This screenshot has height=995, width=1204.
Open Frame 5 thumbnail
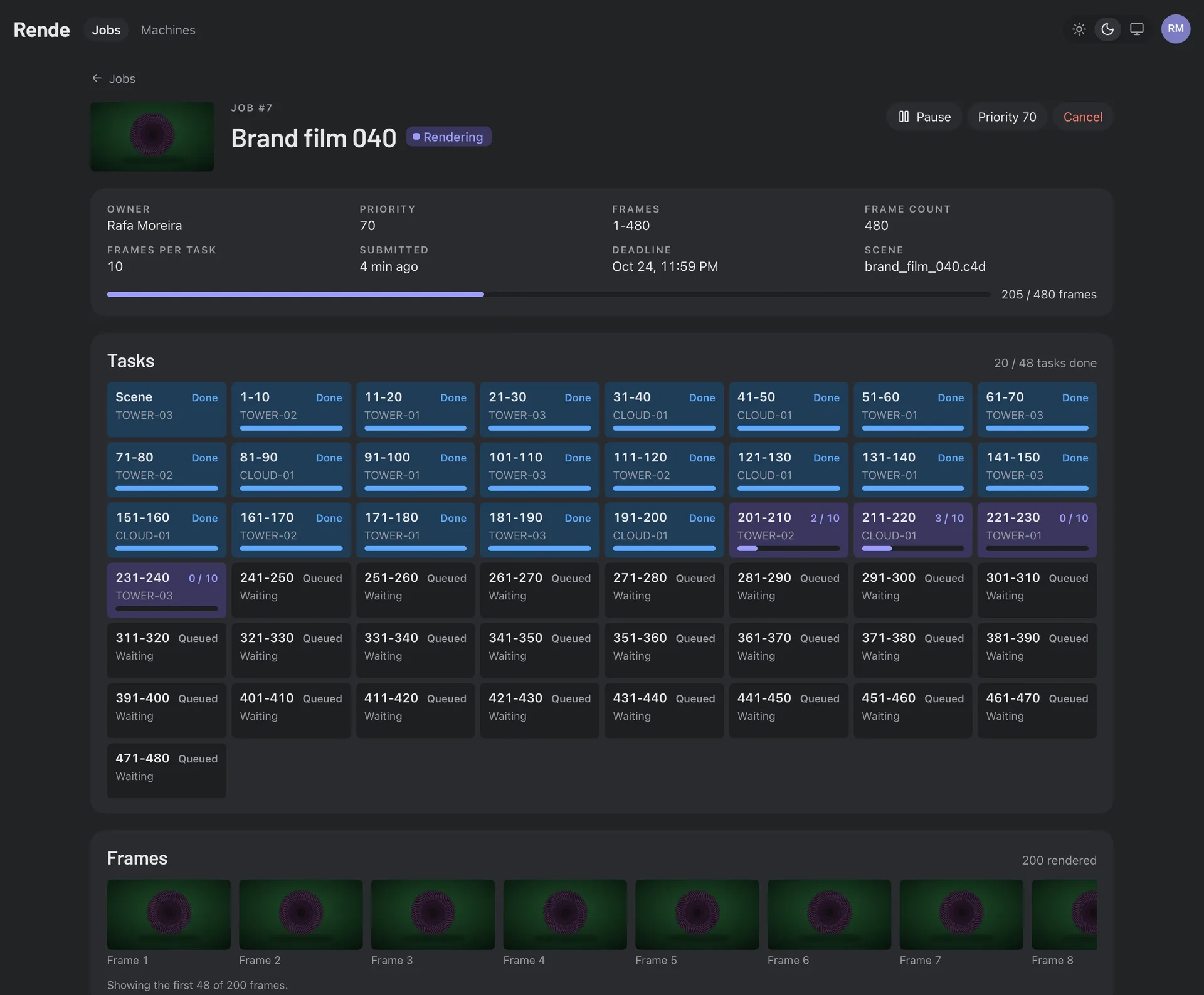[x=697, y=914]
